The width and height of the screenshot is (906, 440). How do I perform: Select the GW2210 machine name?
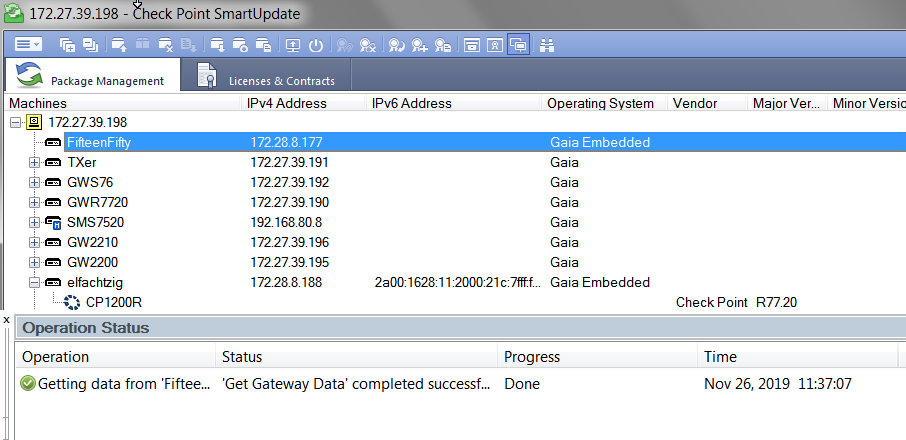pos(92,243)
